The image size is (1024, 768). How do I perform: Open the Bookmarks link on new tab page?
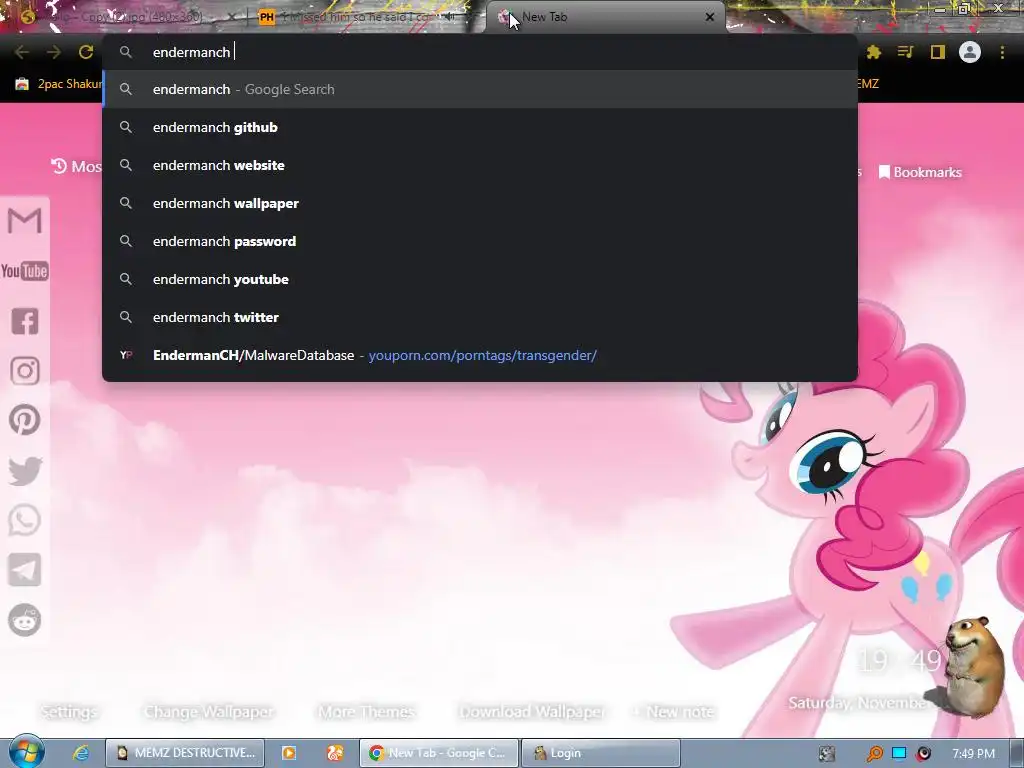[920, 172]
